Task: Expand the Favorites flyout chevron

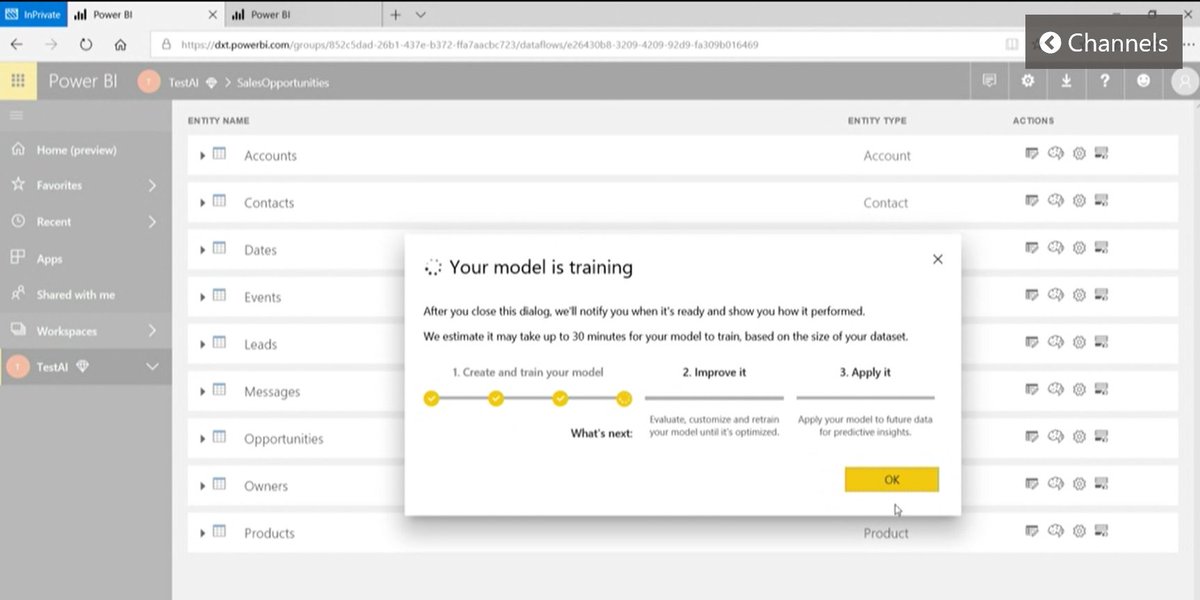Action: 152,185
